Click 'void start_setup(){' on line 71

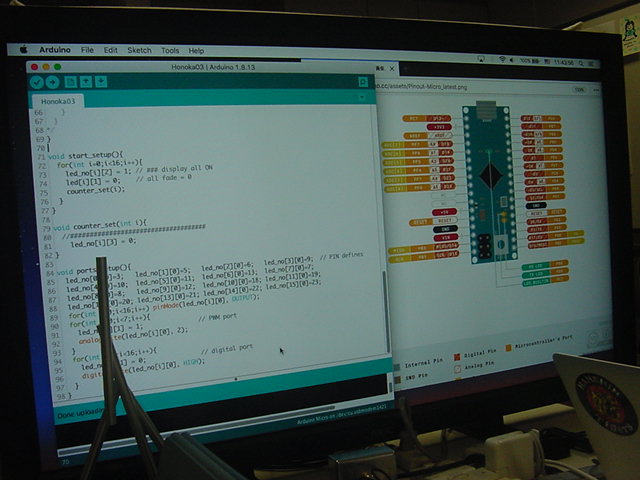click(x=85, y=156)
